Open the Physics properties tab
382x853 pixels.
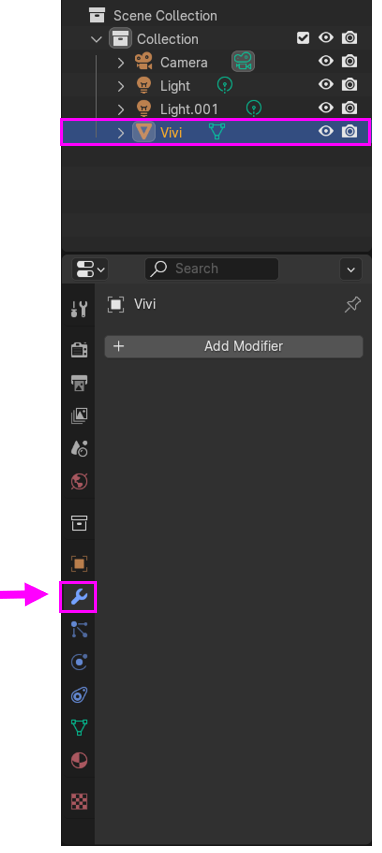(79, 662)
